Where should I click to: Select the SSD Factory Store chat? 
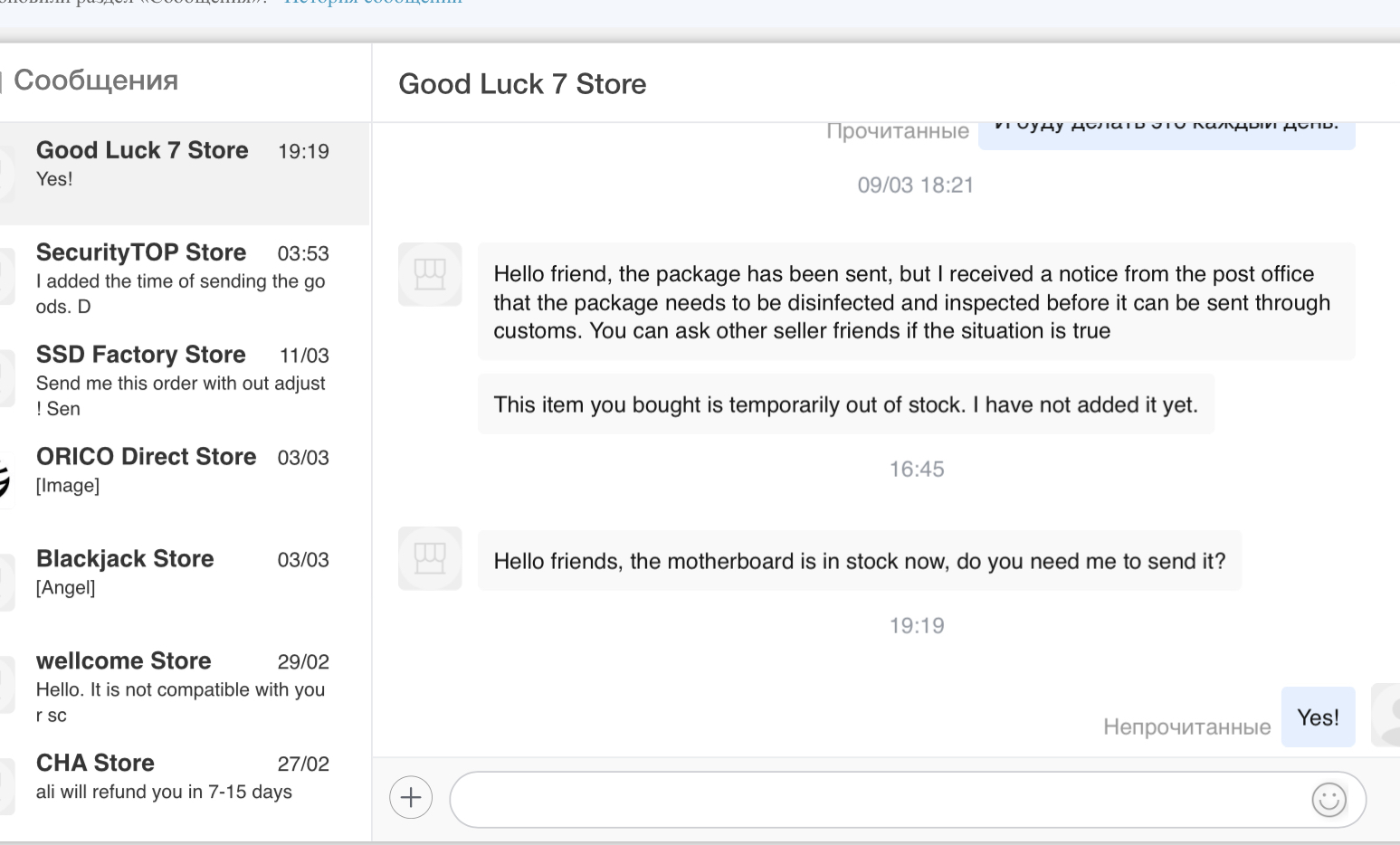pos(181,379)
